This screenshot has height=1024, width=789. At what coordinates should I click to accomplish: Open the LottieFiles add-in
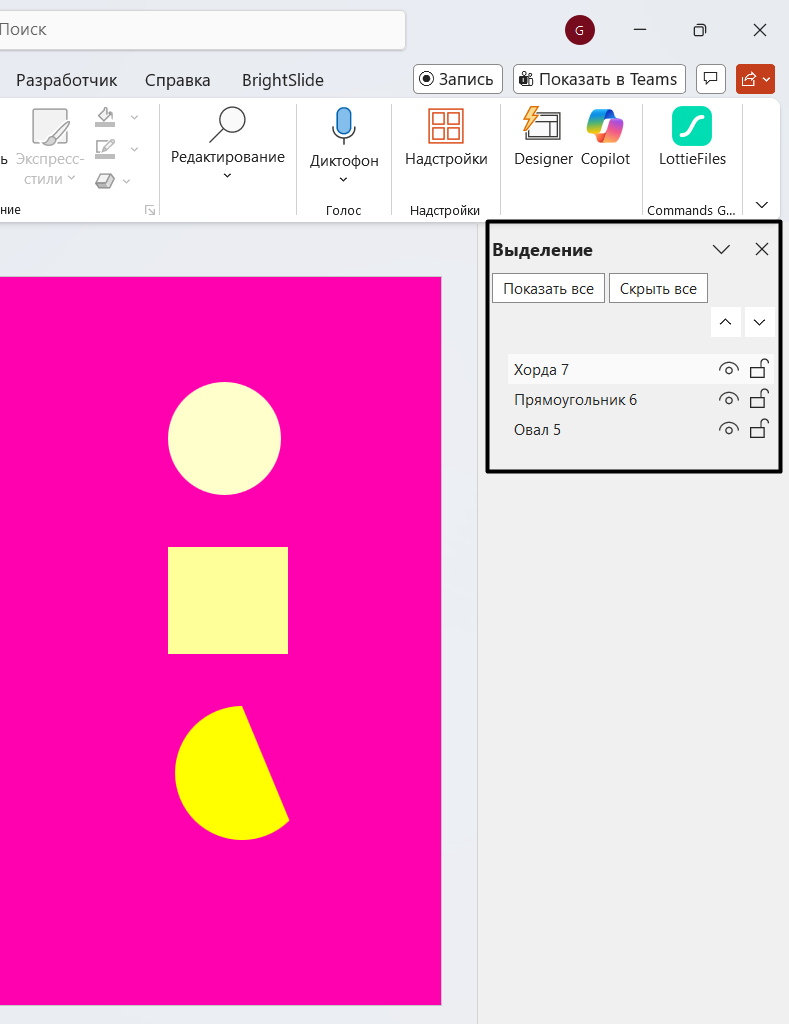692,137
